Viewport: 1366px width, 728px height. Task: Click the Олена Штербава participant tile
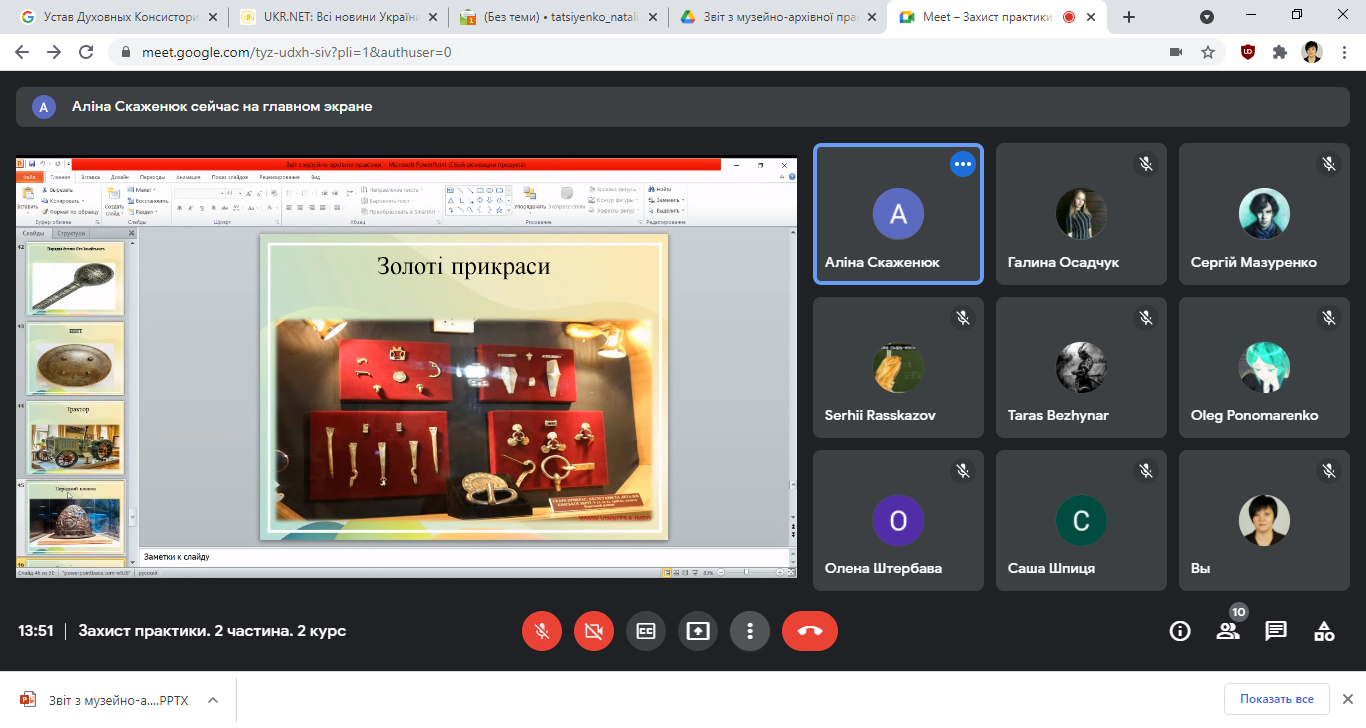(x=898, y=520)
